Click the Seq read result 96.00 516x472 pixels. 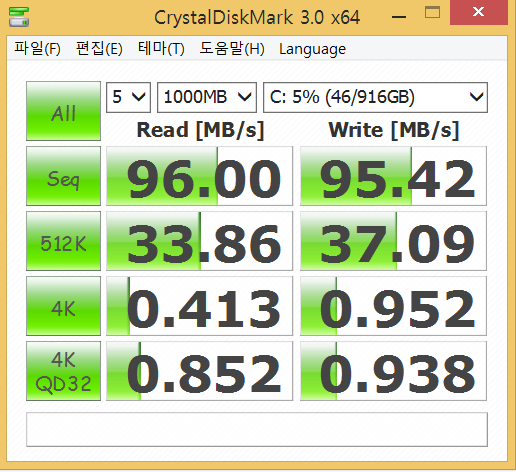(x=199, y=176)
